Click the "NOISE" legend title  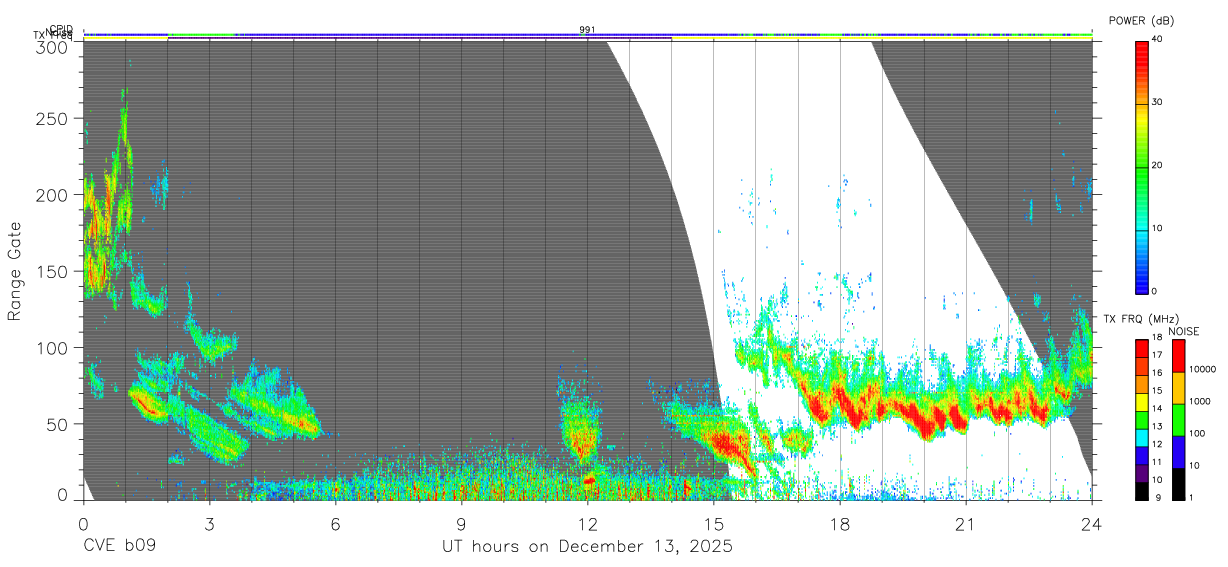(x=1184, y=331)
